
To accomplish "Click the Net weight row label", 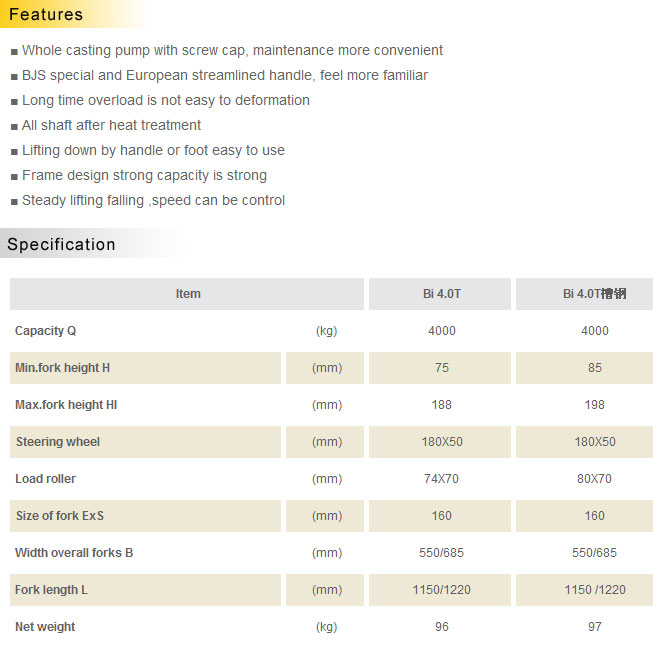I will click(x=45, y=627).
